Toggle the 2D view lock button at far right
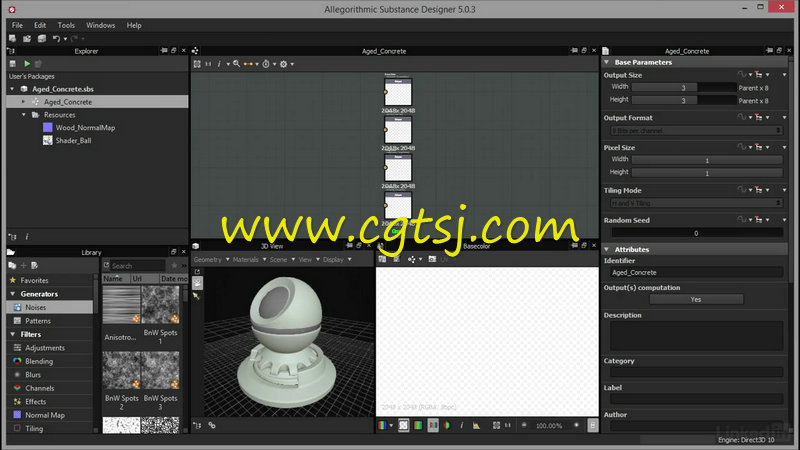 592,425
